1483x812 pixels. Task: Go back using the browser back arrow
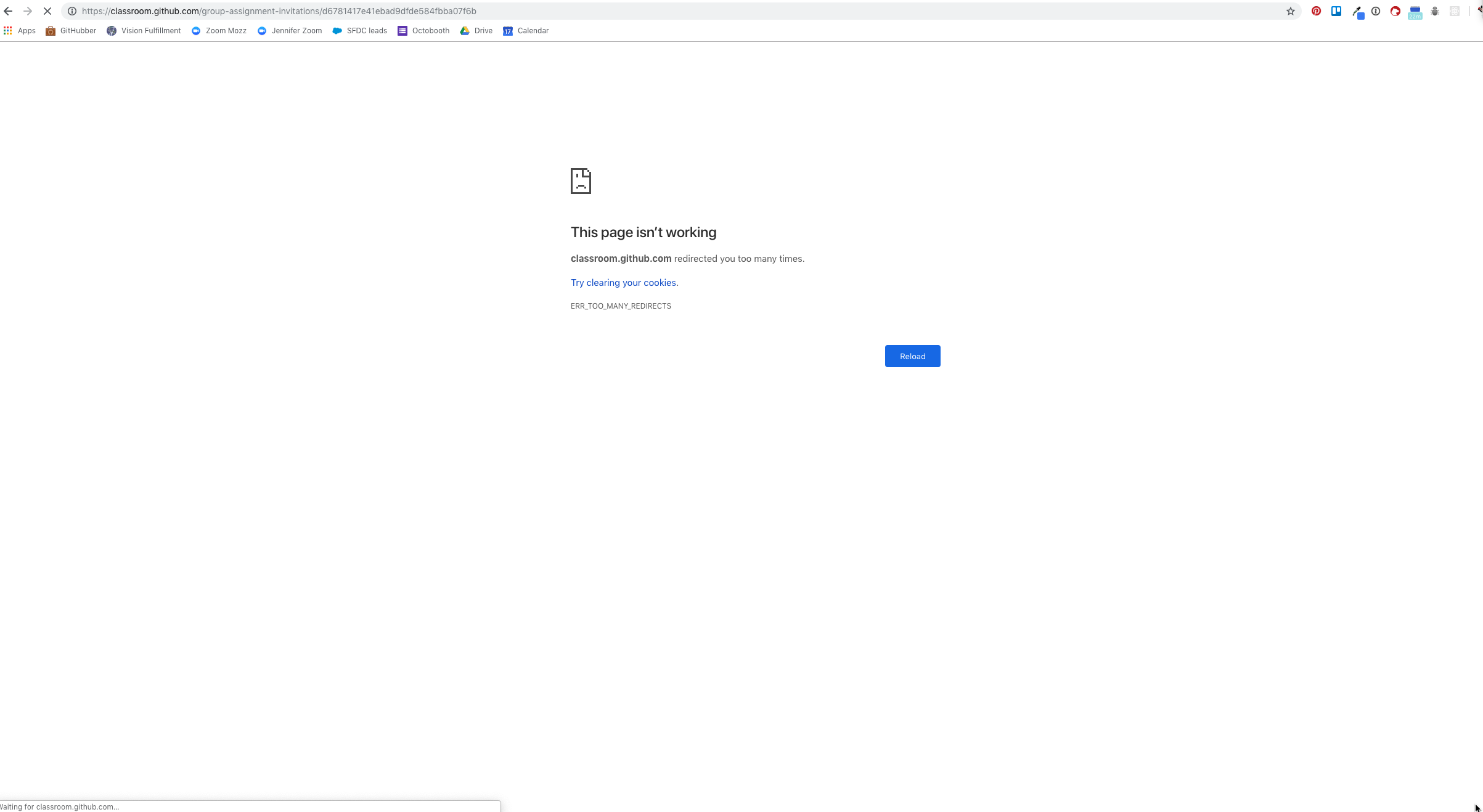(x=8, y=11)
